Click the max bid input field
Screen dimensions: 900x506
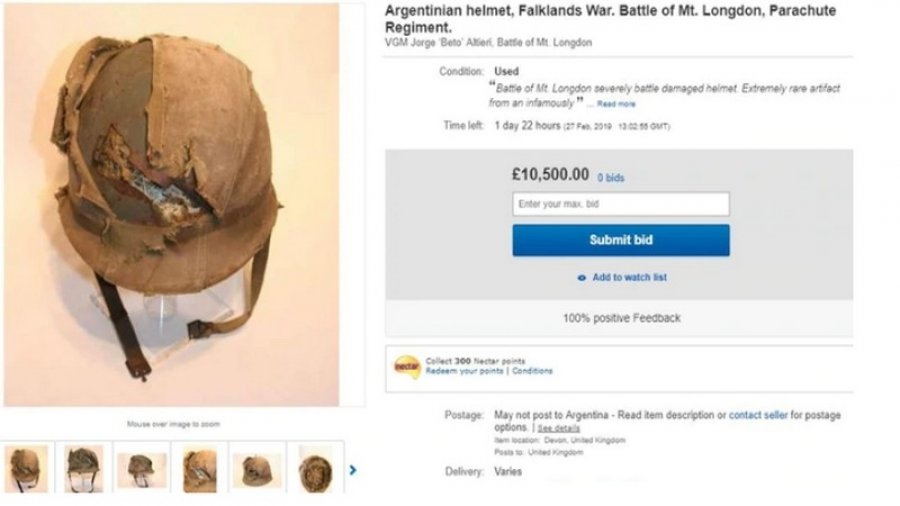point(620,204)
